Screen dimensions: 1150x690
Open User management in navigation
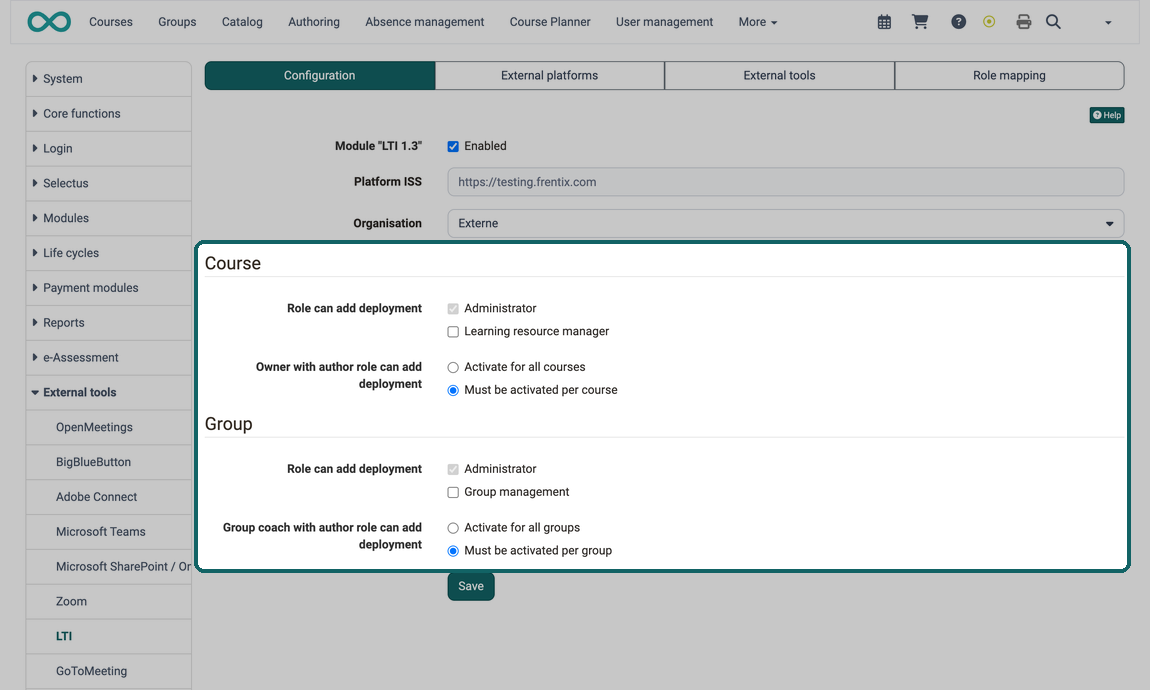click(x=664, y=22)
